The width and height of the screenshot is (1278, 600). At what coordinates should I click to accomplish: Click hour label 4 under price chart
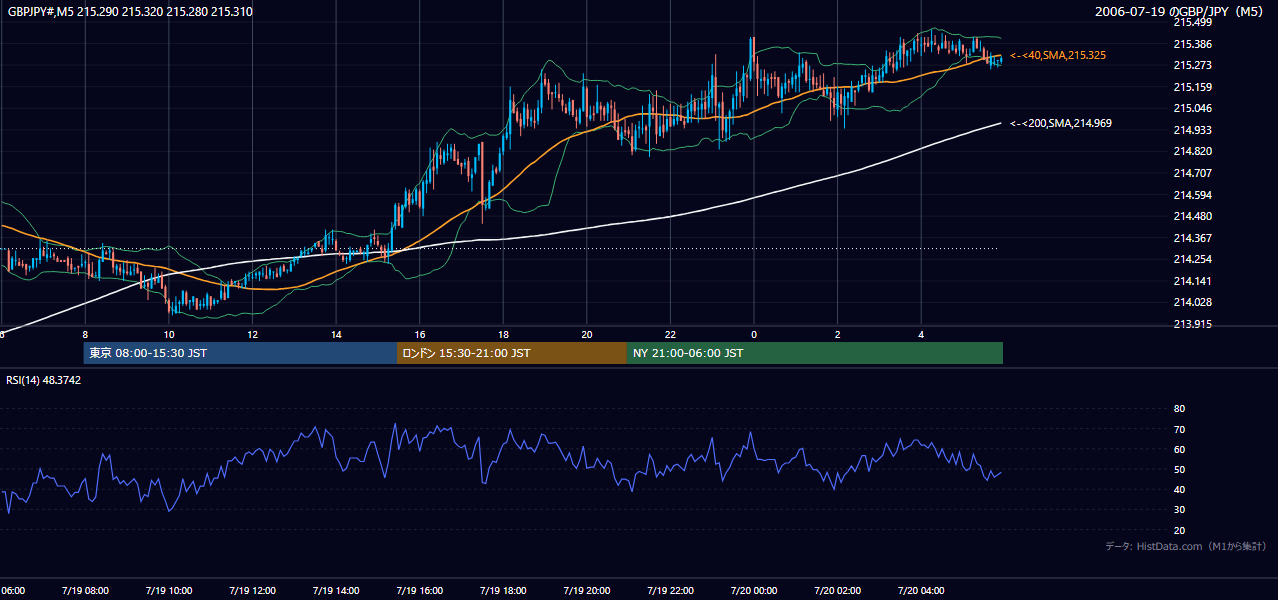tap(921, 334)
